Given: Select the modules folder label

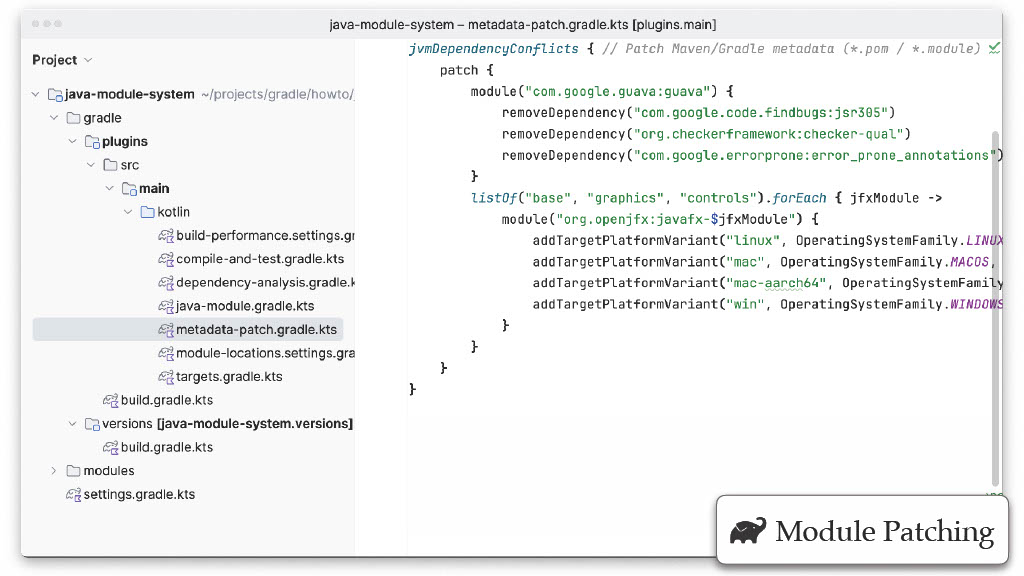Looking at the screenshot, I should (108, 471).
